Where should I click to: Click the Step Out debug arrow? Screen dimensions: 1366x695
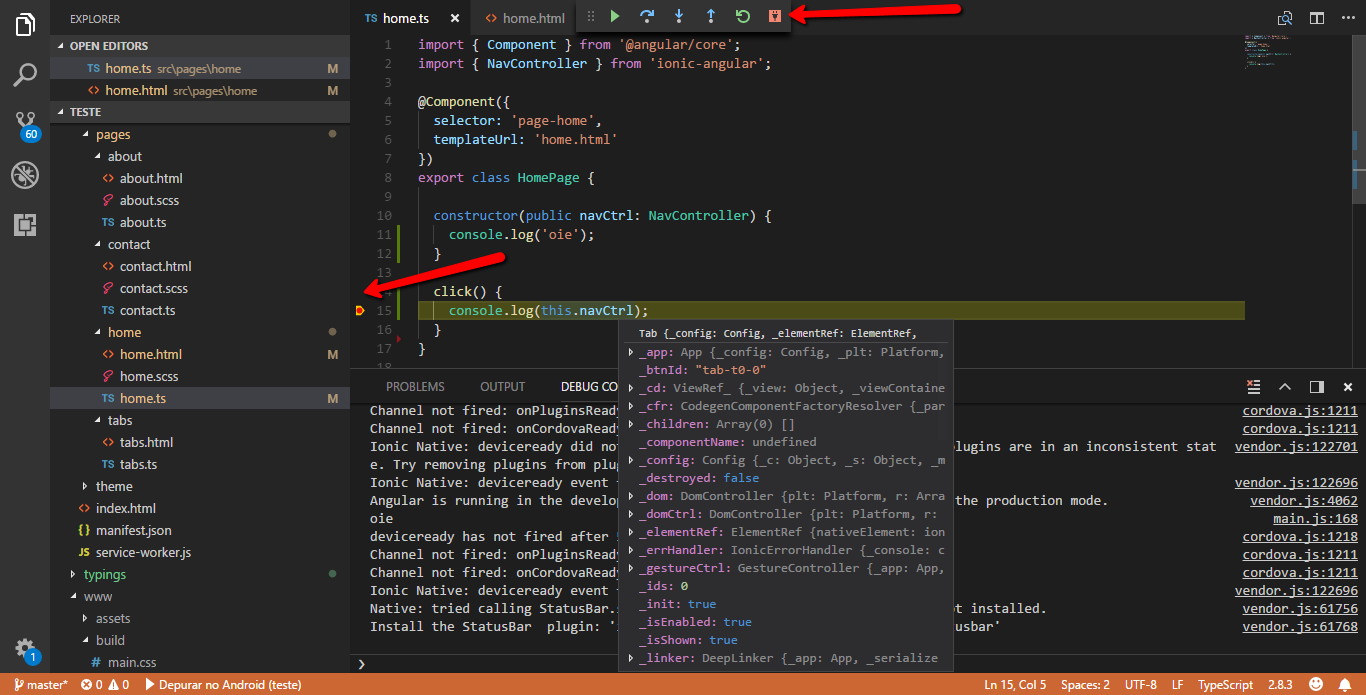pyautogui.click(x=711, y=16)
